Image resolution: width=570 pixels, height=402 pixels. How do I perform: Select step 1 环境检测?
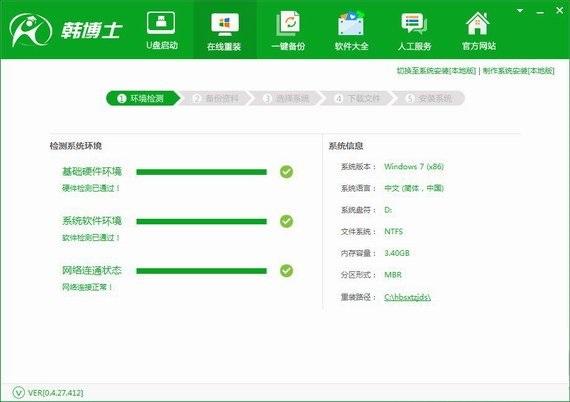(143, 98)
